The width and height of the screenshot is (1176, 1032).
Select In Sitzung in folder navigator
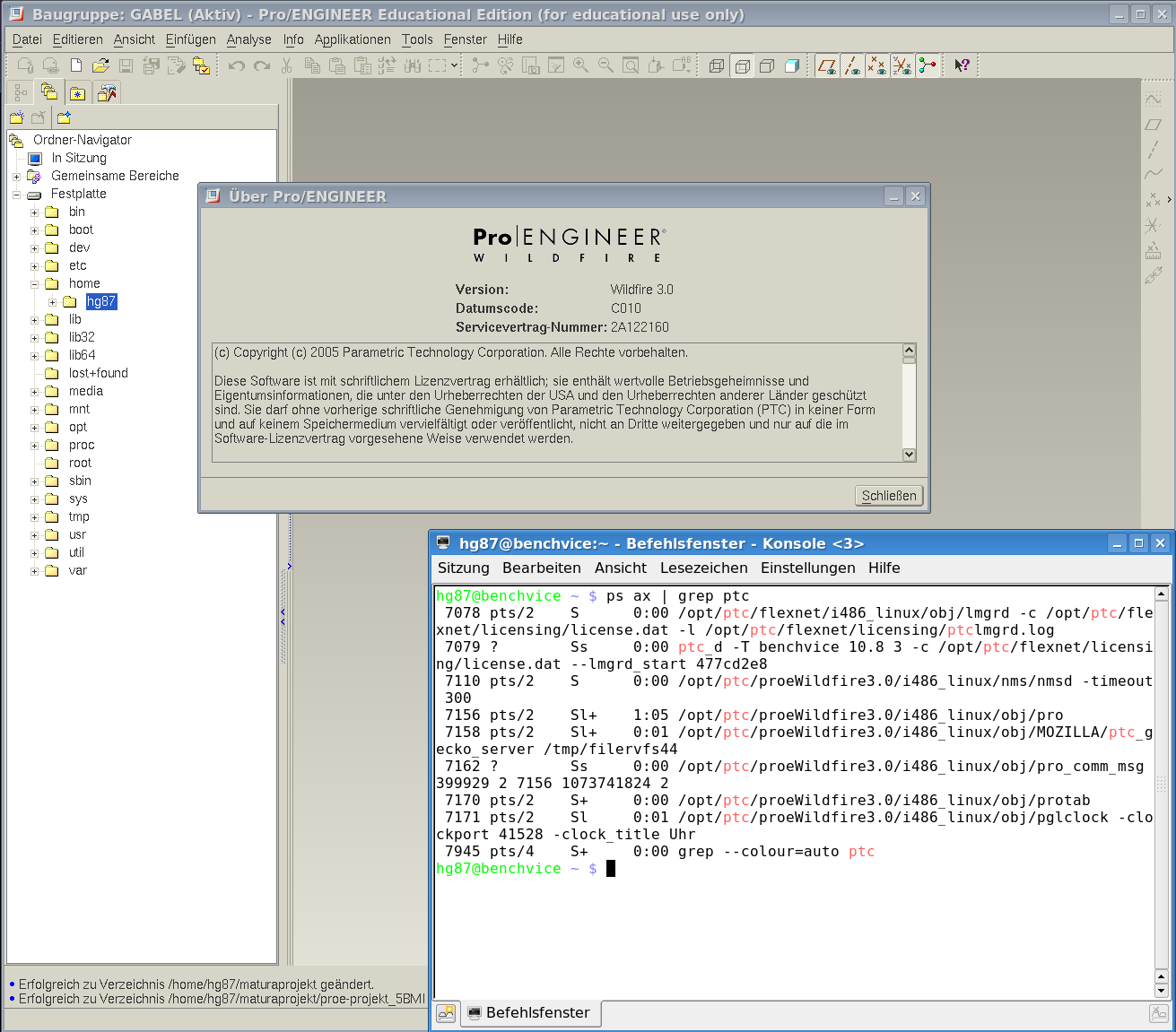(x=78, y=158)
